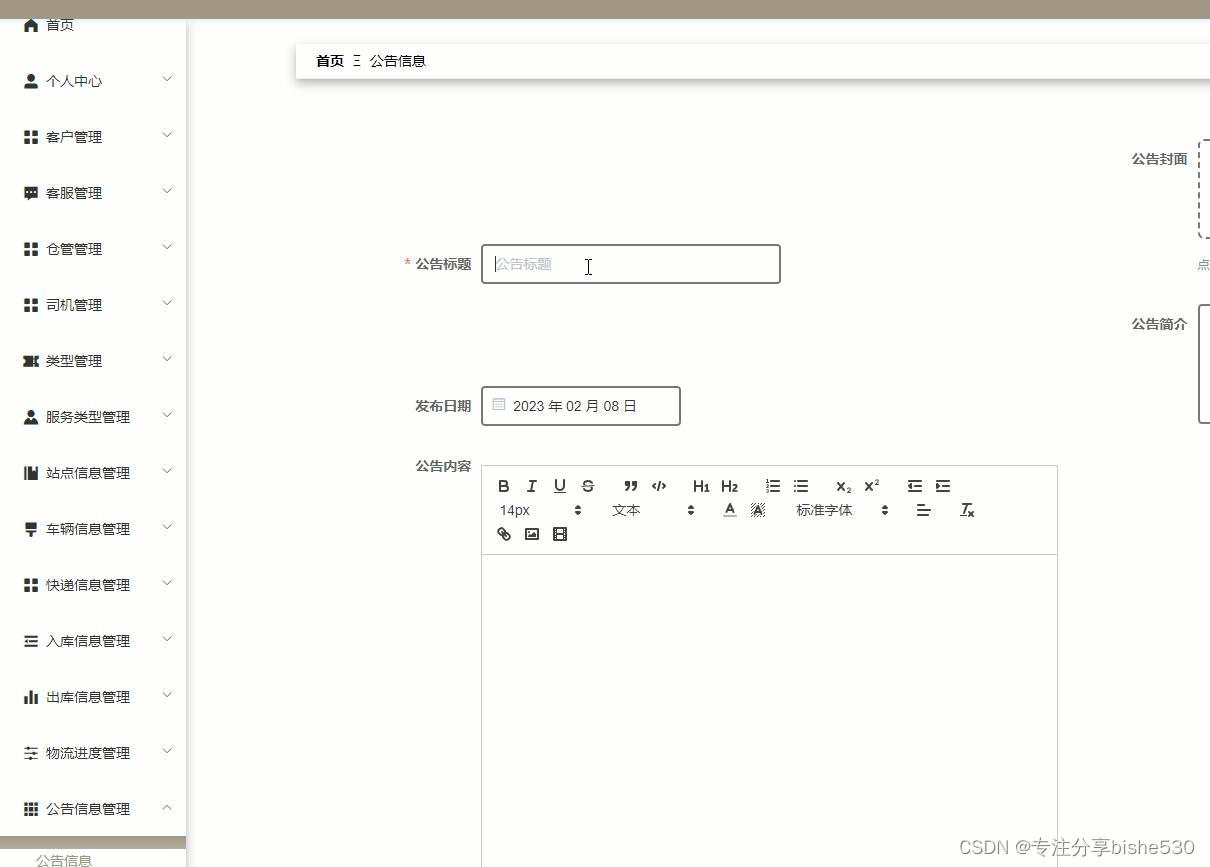
Task: Click the 公告信息 breadcrumb text
Action: pyautogui.click(x=398, y=61)
